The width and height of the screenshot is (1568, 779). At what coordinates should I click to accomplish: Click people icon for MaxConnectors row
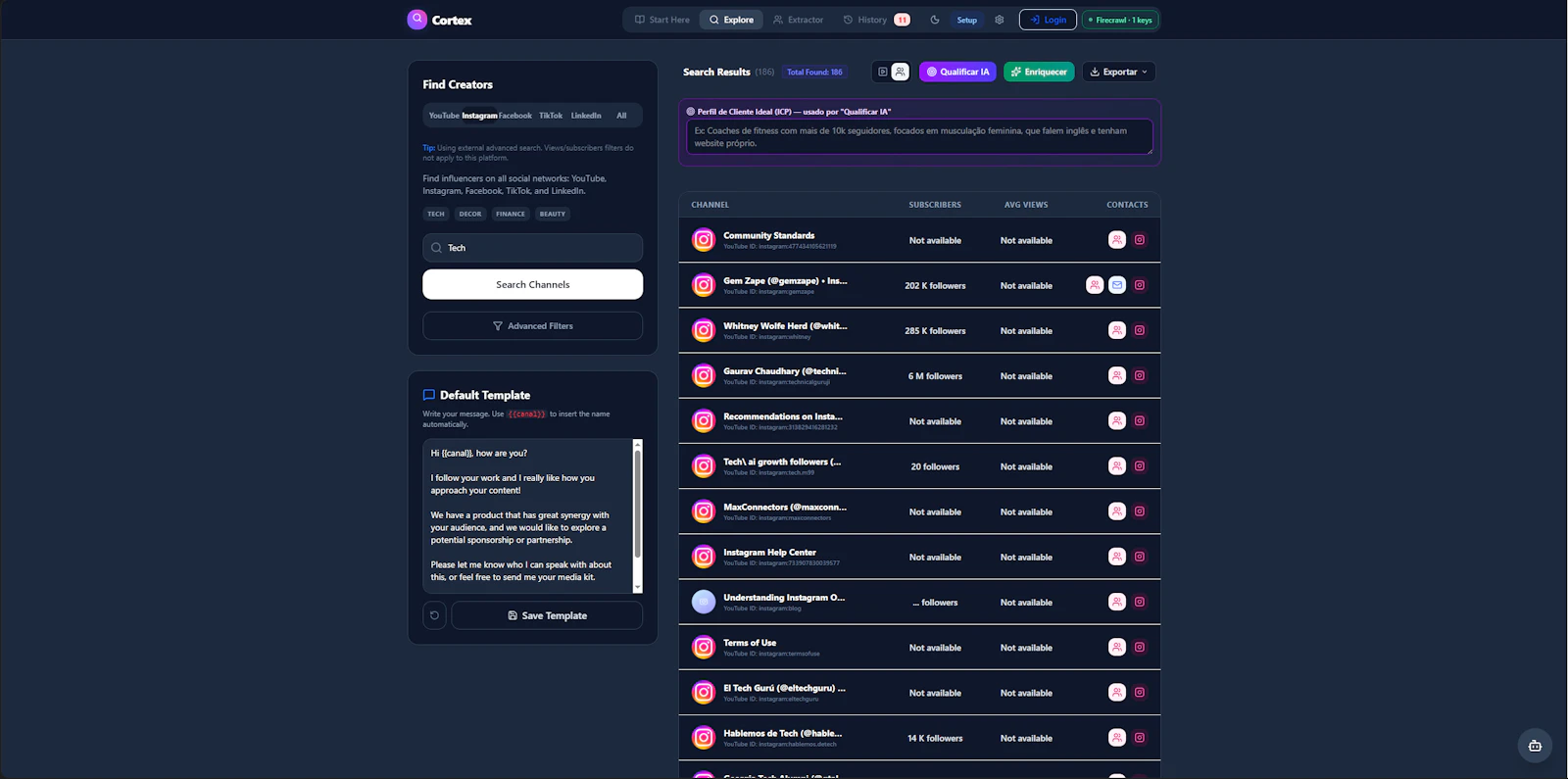pos(1117,511)
